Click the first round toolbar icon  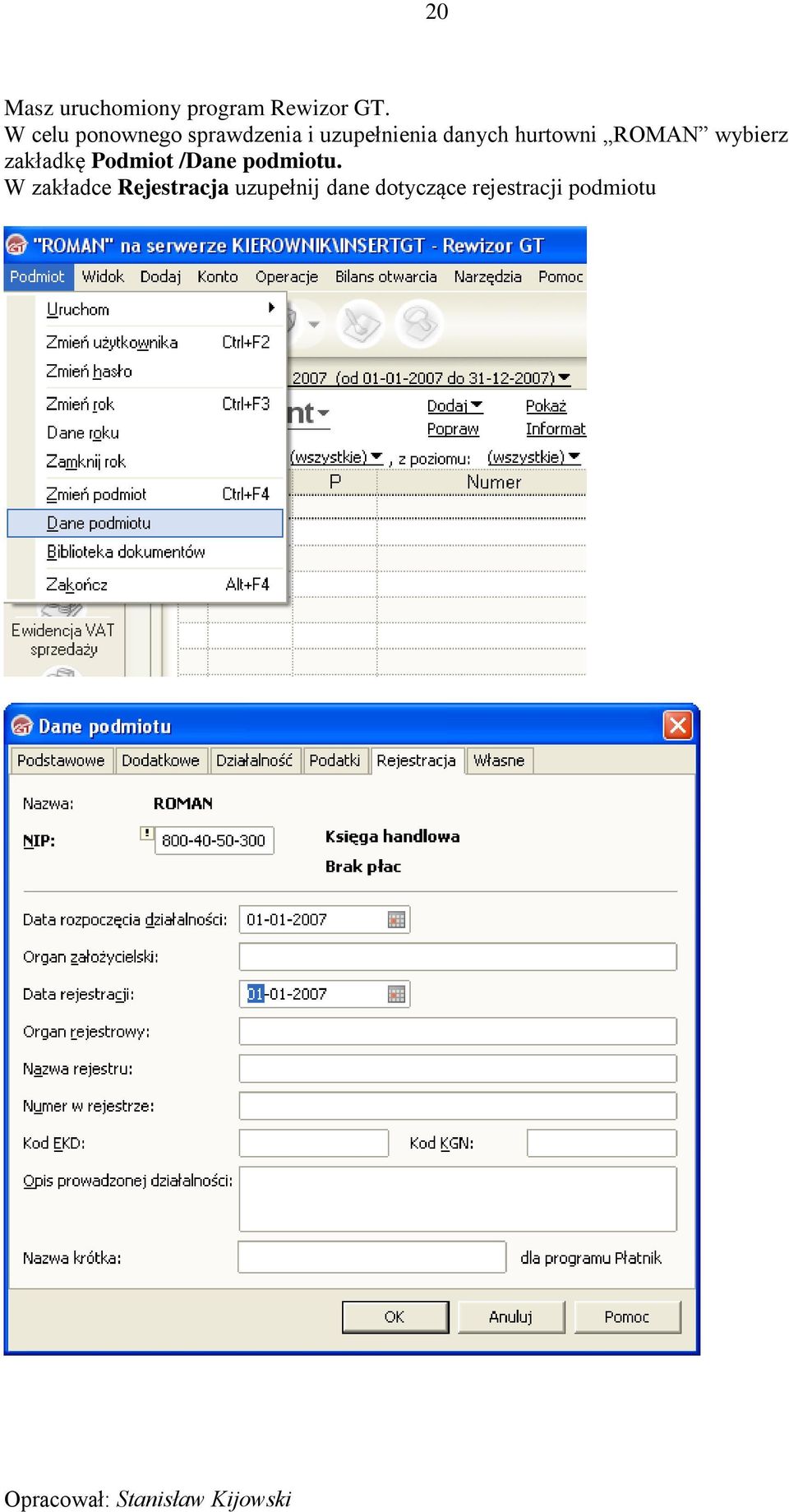click(x=361, y=323)
